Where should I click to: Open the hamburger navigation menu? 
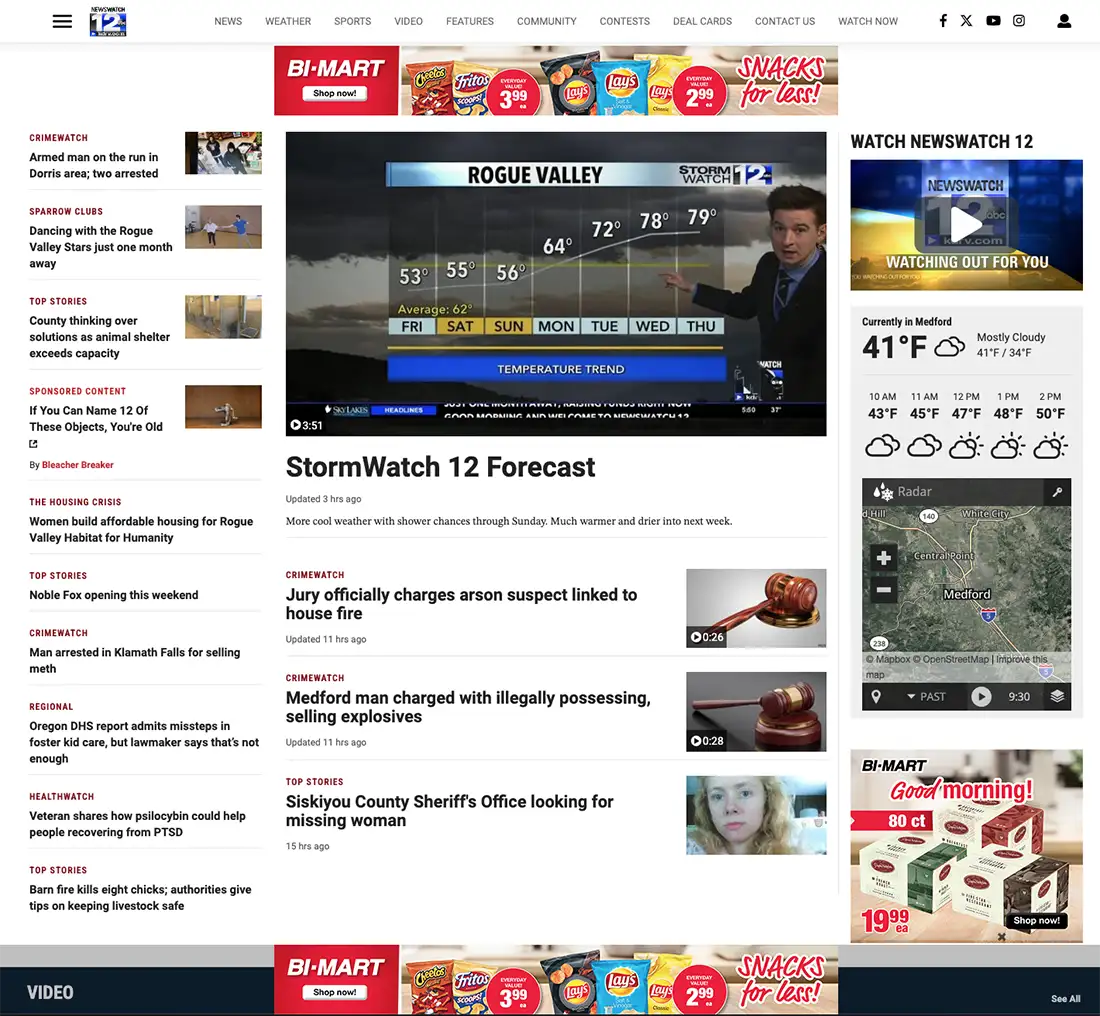click(x=62, y=21)
